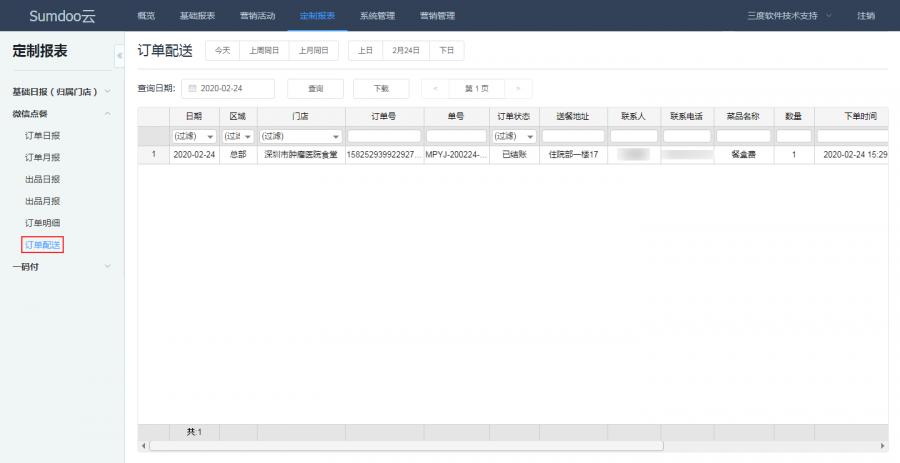Click the 下载 button

381,88
